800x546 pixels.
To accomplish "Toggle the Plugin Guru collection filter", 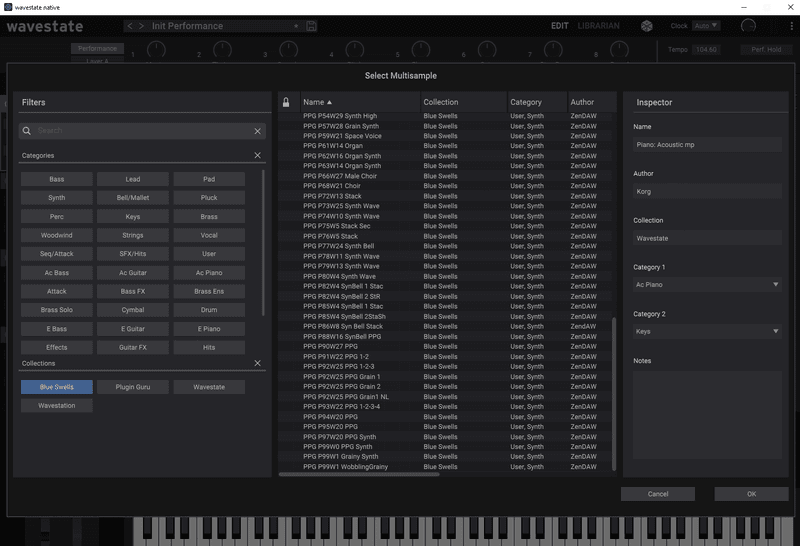I will [133, 387].
